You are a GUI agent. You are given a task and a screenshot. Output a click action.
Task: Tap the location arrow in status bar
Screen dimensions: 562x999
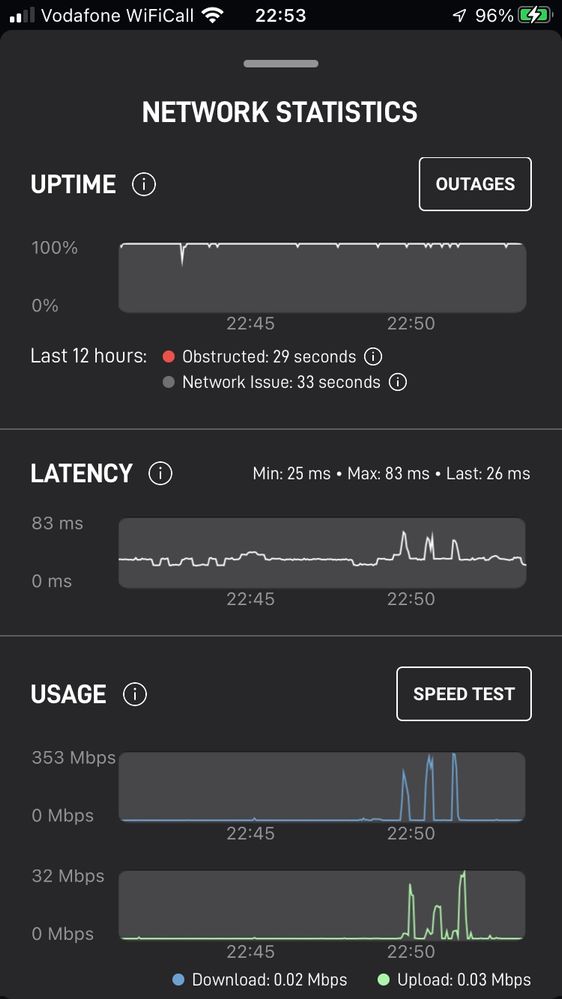click(459, 16)
